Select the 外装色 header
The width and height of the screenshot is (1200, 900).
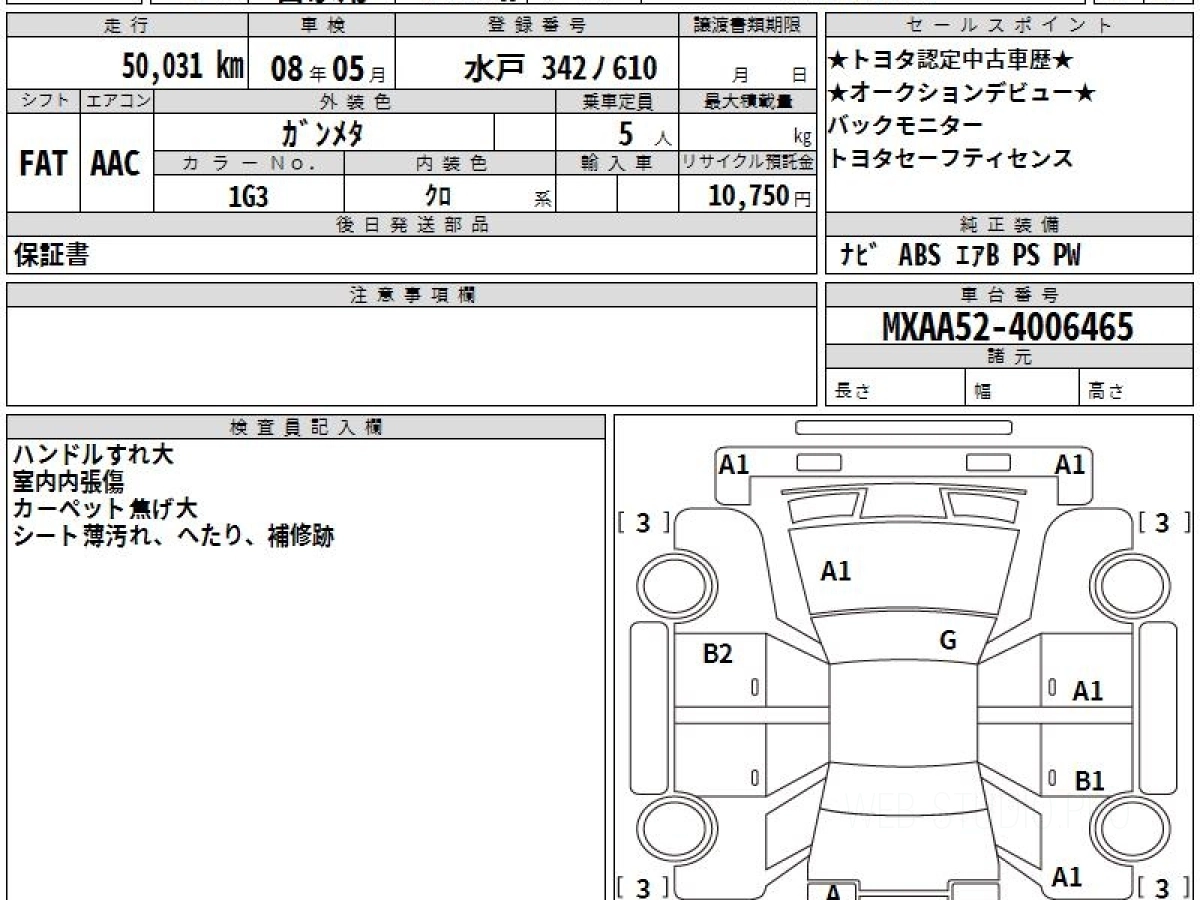(355, 101)
